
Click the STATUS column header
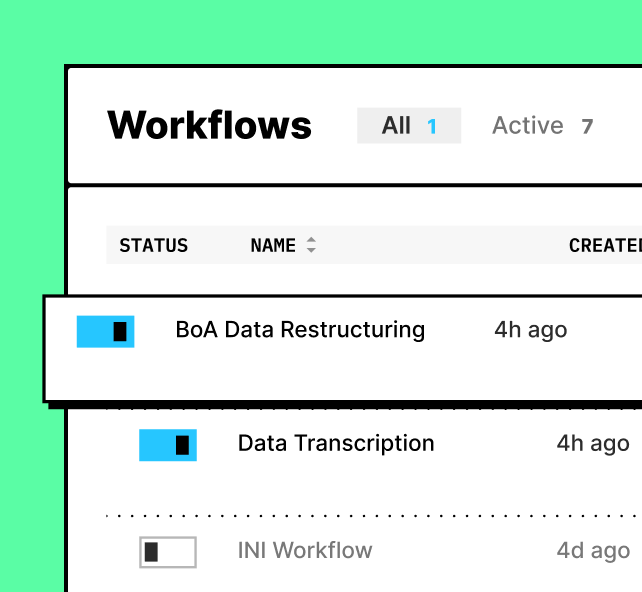(x=154, y=246)
